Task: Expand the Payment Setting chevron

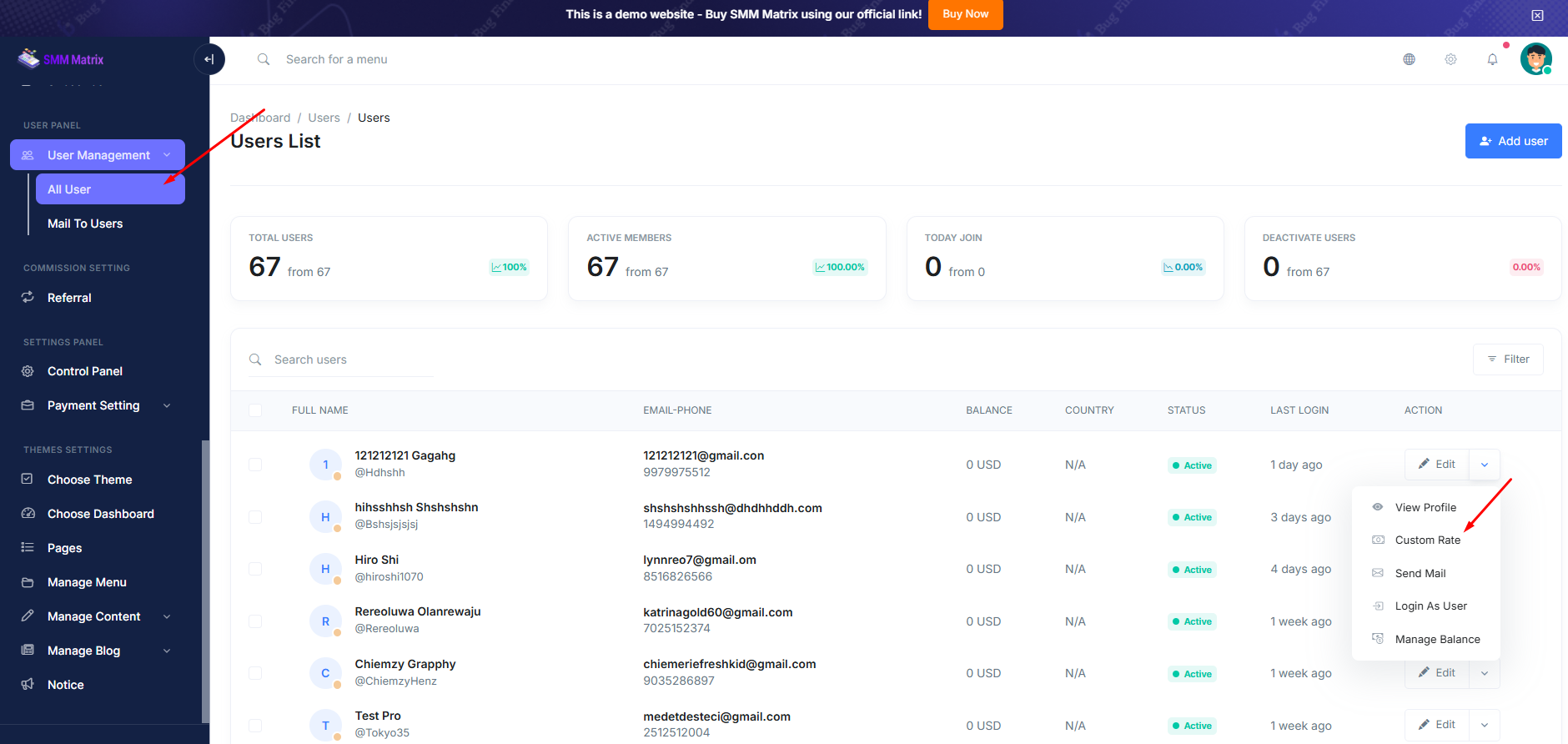Action: coord(167,405)
